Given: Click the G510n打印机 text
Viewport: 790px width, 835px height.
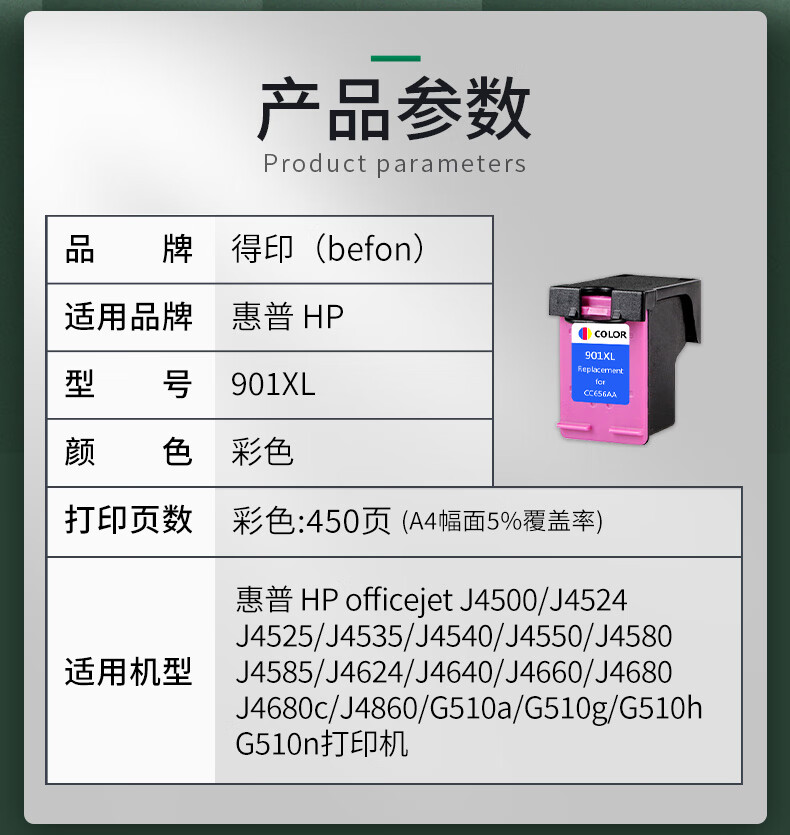Looking at the screenshot, I should point(322,743).
